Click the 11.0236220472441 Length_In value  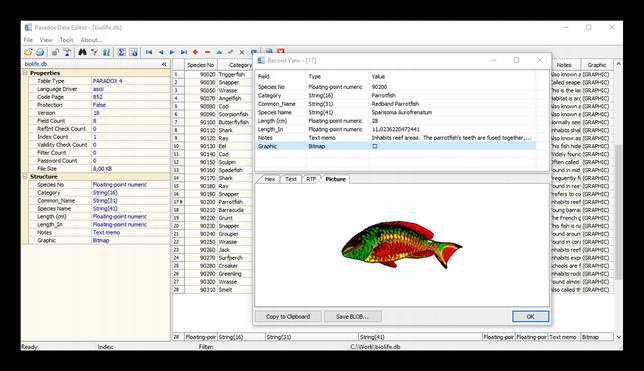tap(396, 129)
